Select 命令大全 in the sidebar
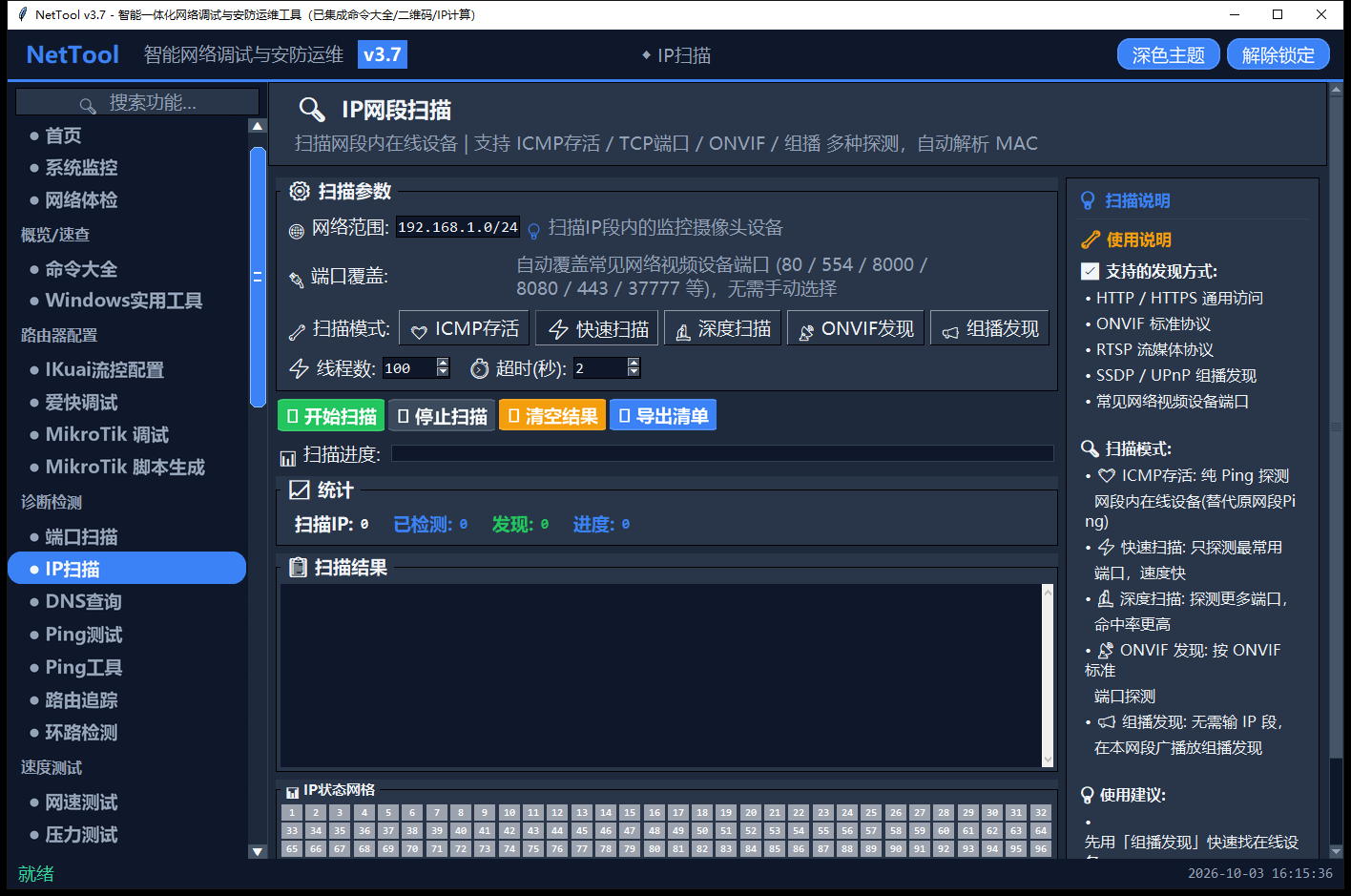 (x=81, y=269)
